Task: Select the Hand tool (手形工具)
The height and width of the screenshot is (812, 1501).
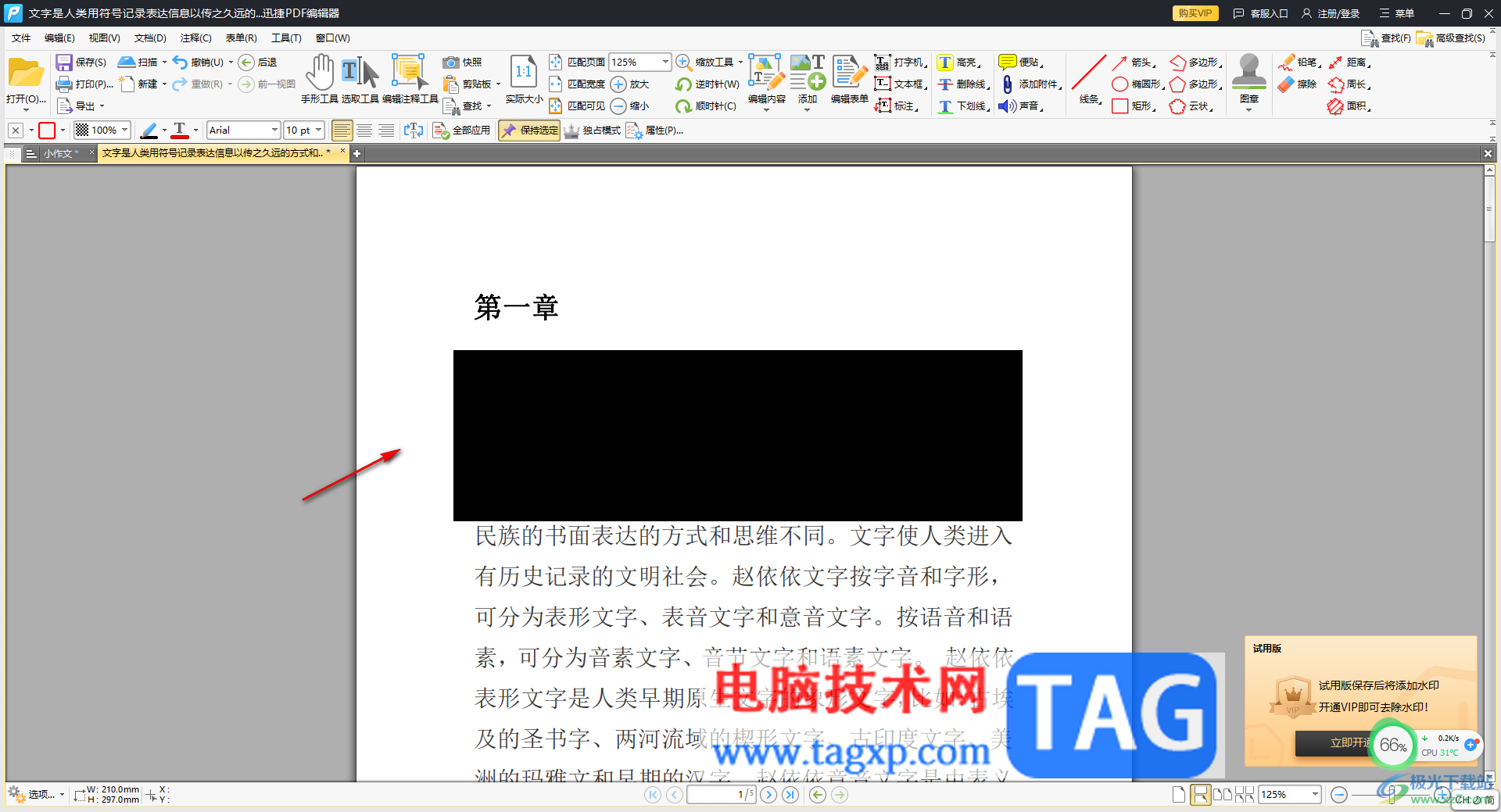Action: coord(320,80)
